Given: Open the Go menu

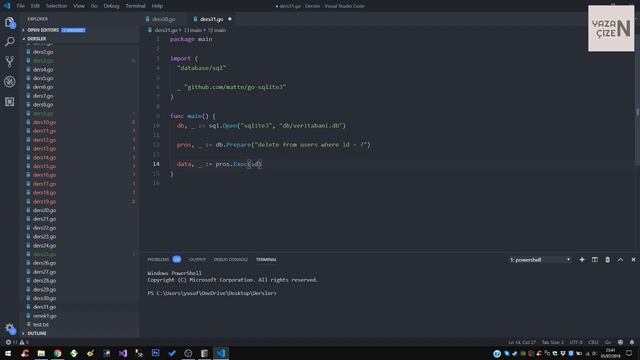Looking at the screenshot, I should [94, 6].
